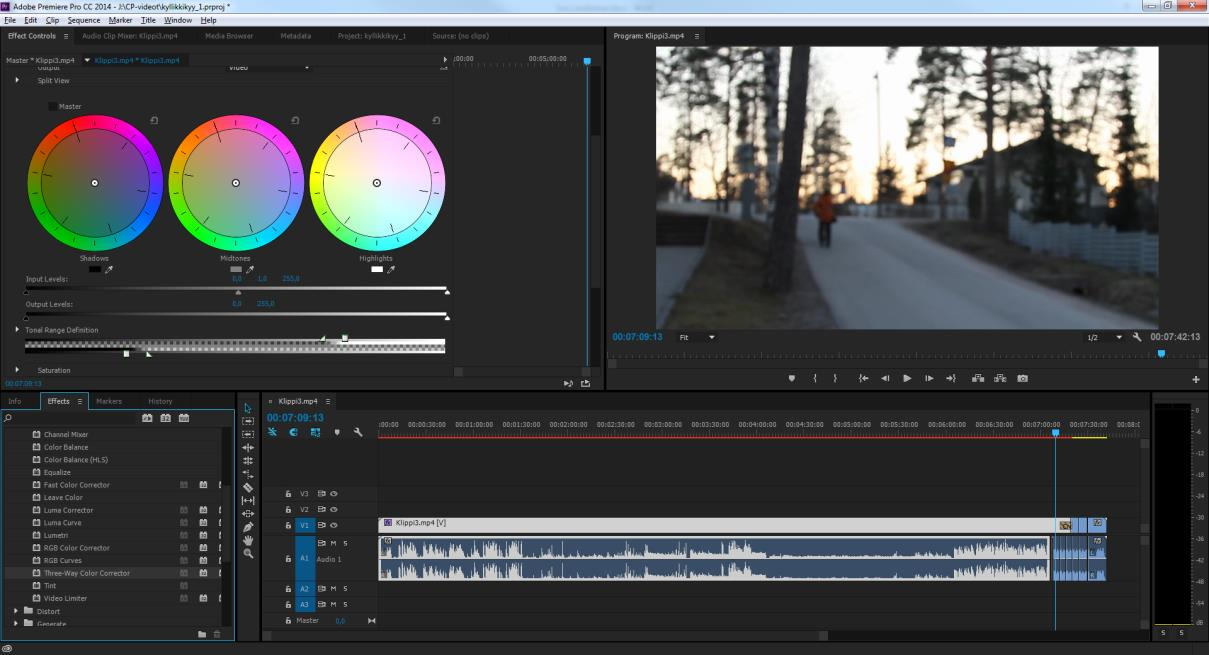Click the Shadows black color swatch
This screenshot has width=1209, height=655.
pyautogui.click(x=95, y=269)
